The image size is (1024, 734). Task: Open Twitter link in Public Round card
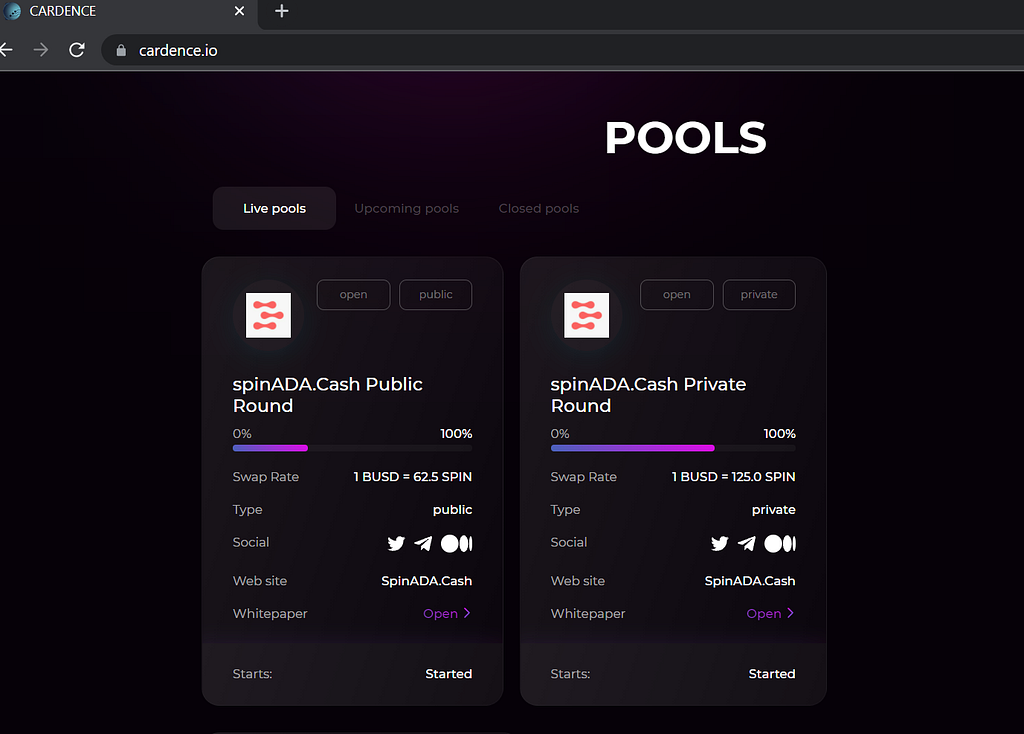(396, 543)
